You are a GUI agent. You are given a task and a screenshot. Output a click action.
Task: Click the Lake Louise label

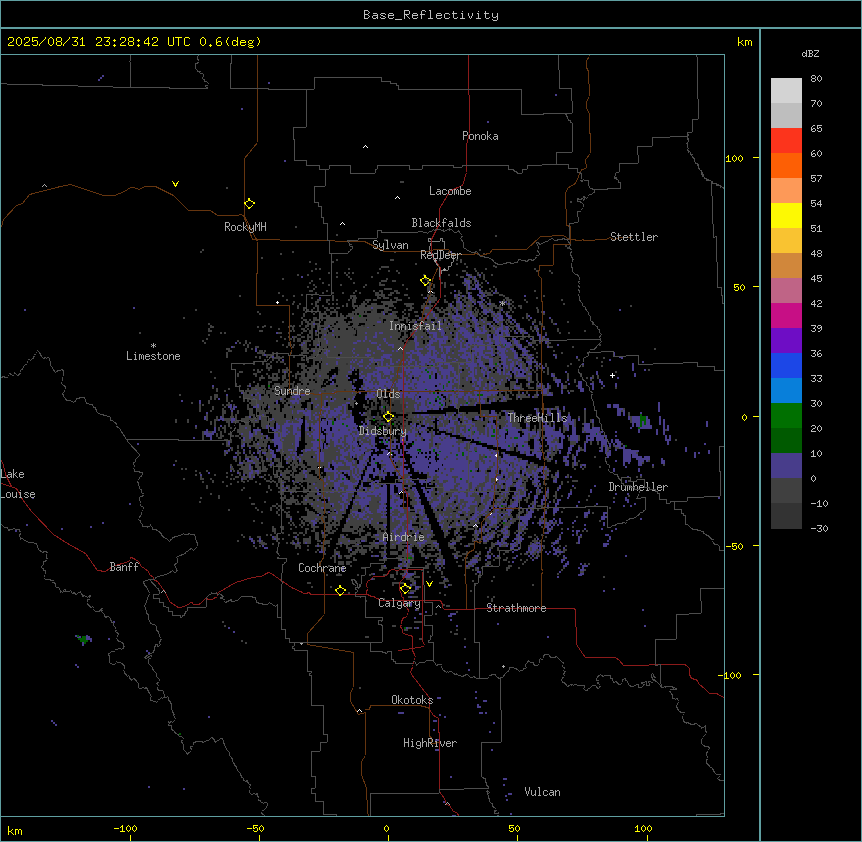pyautogui.click(x=18, y=484)
